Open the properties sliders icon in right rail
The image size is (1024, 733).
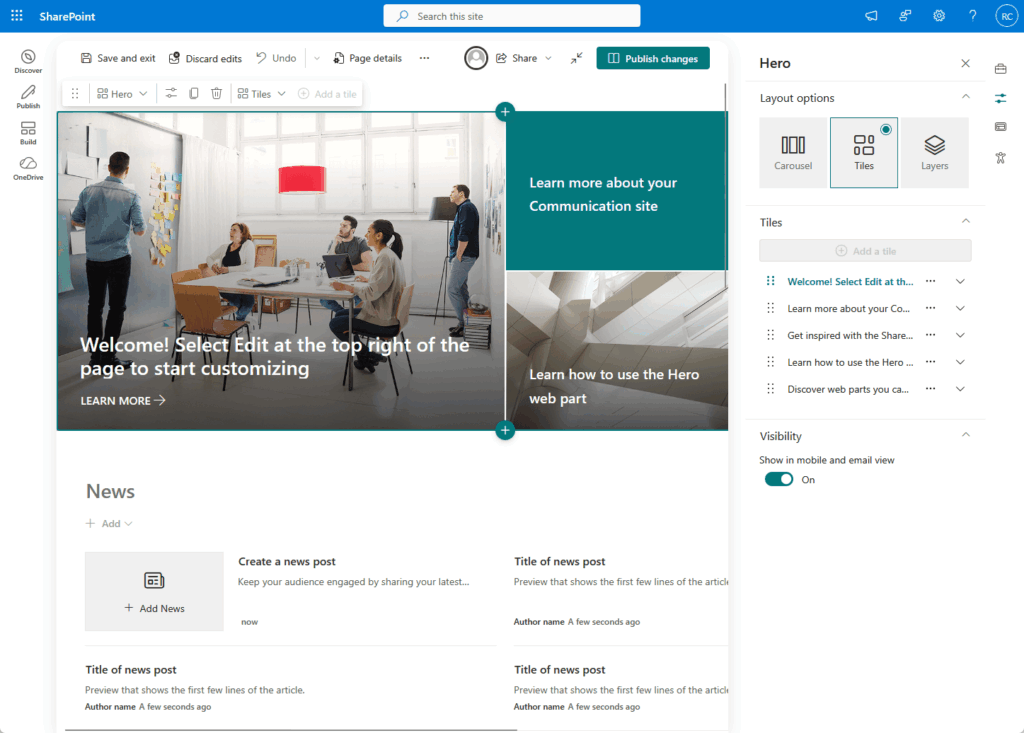(x=1000, y=98)
